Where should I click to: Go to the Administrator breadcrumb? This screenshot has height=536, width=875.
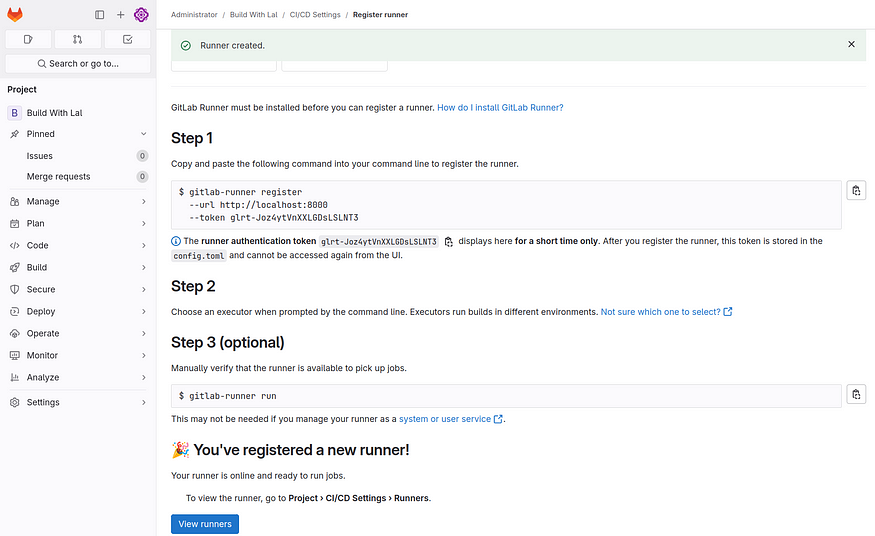[x=194, y=15]
